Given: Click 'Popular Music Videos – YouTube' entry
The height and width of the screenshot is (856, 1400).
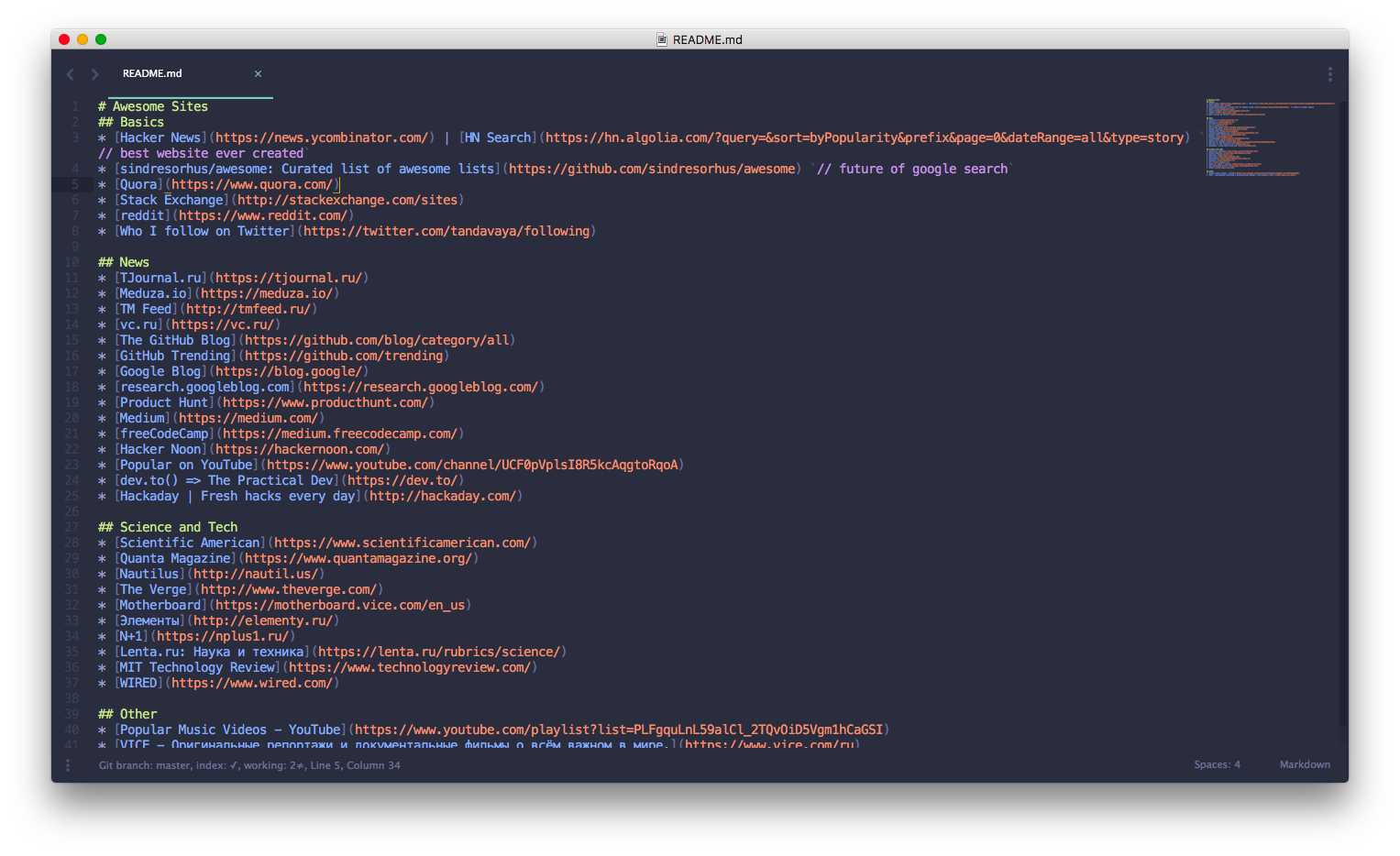Looking at the screenshot, I should [x=494, y=730].
